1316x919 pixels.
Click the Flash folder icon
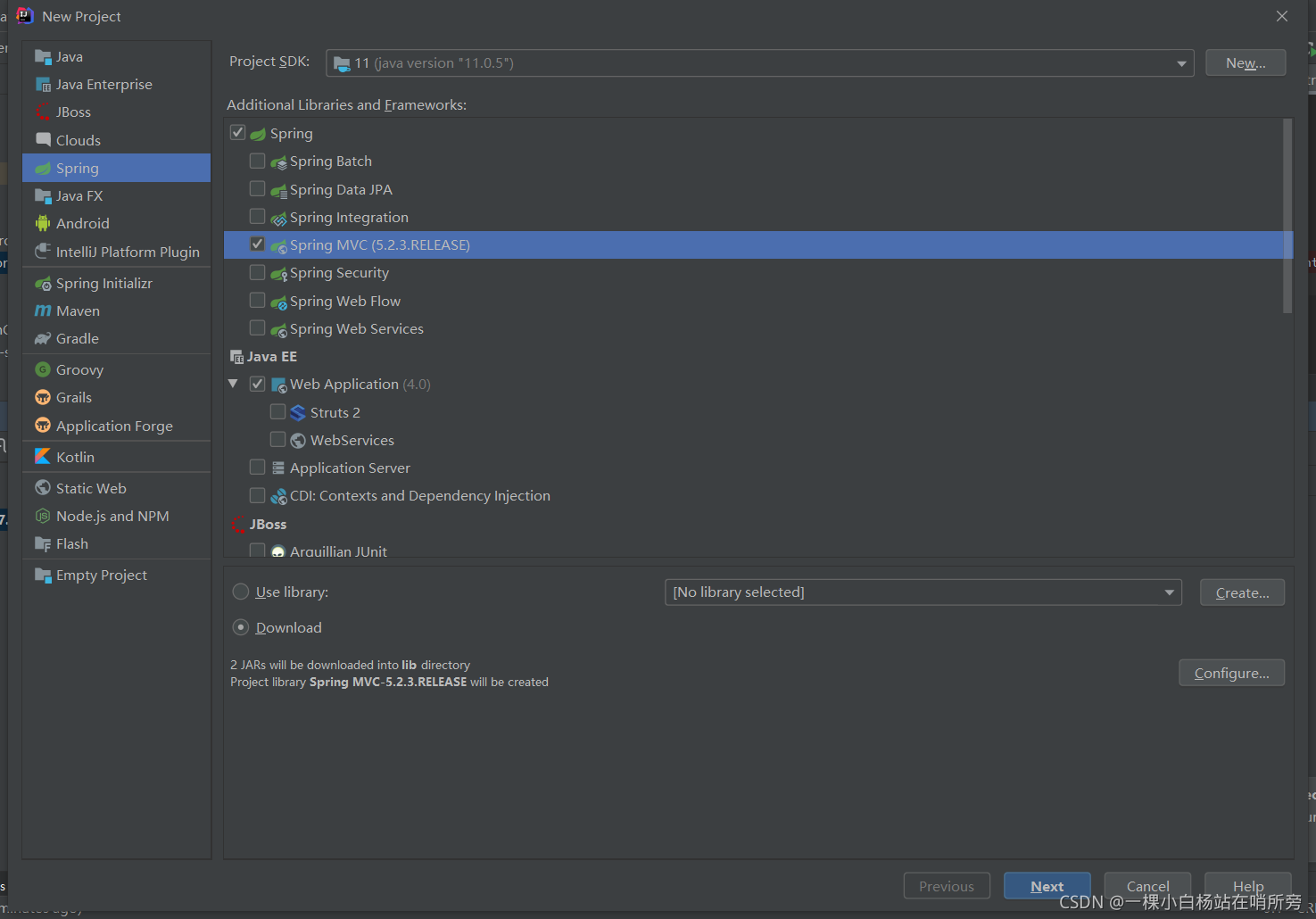[x=43, y=543]
